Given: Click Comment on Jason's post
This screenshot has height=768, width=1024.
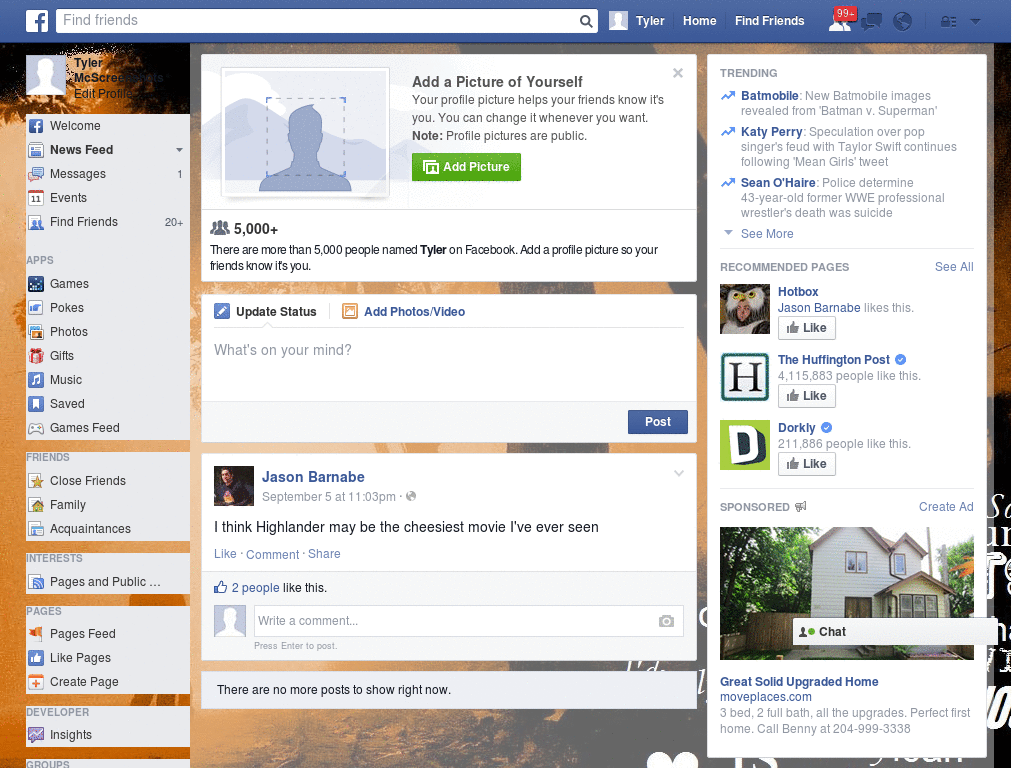Looking at the screenshot, I should click(x=272, y=554).
